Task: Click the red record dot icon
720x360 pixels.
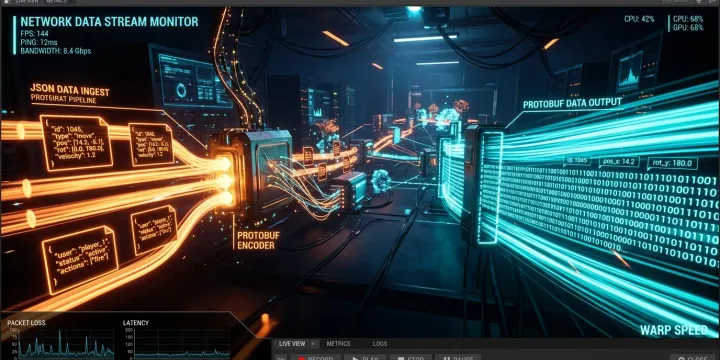Action: tap(301, 358)
